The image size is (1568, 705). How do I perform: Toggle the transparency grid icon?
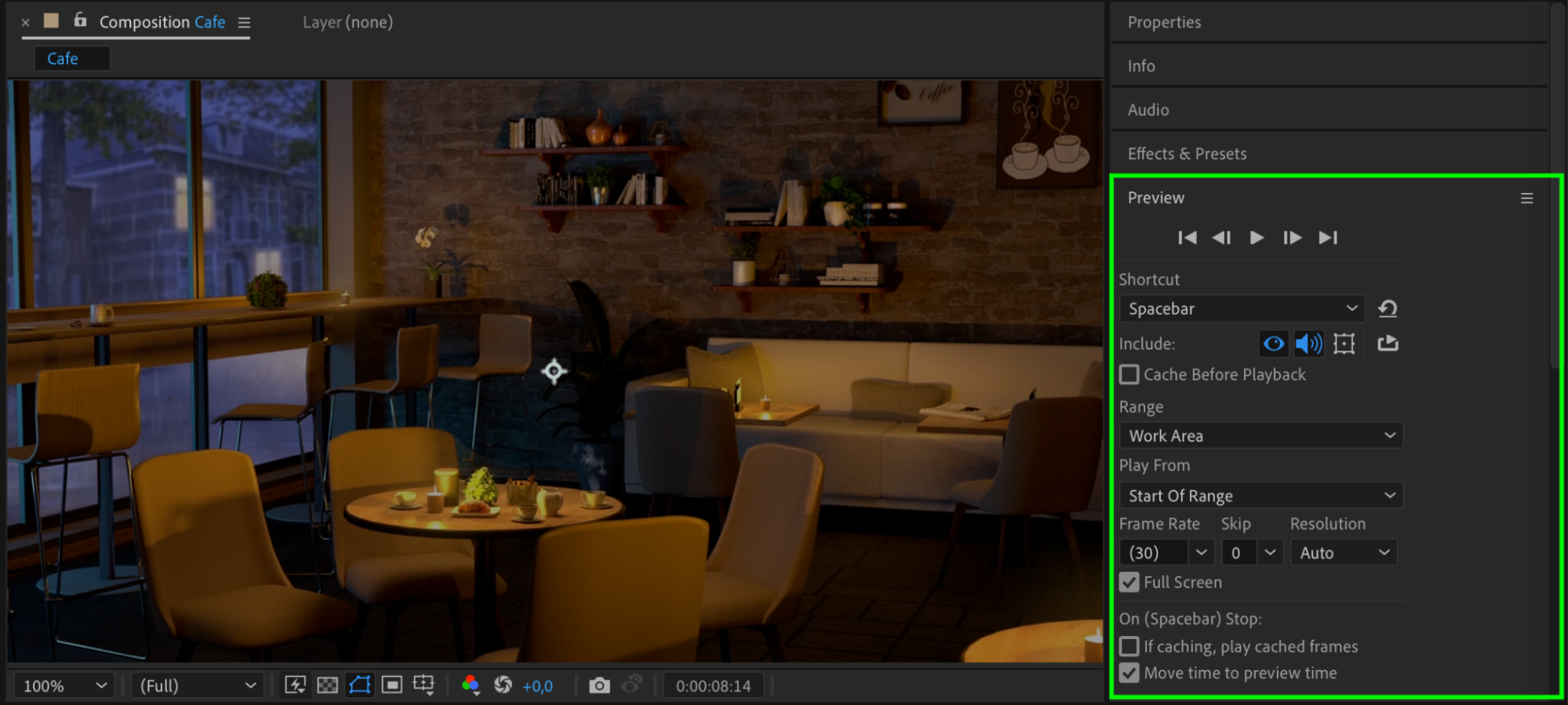[327, 685]
